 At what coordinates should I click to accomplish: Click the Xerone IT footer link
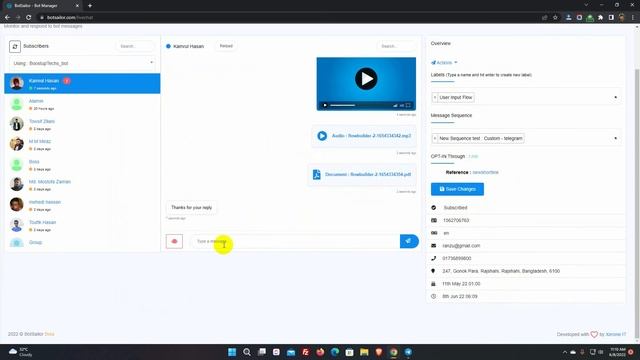[616, 334]
